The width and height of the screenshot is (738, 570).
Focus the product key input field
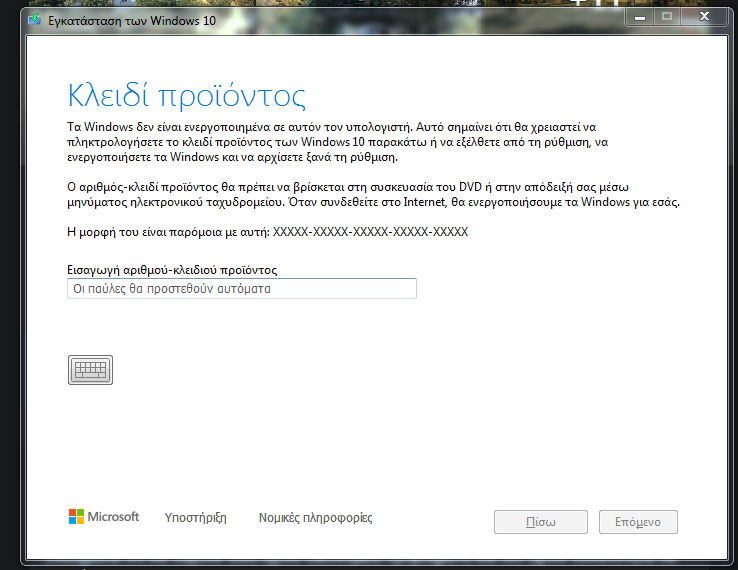242,289
